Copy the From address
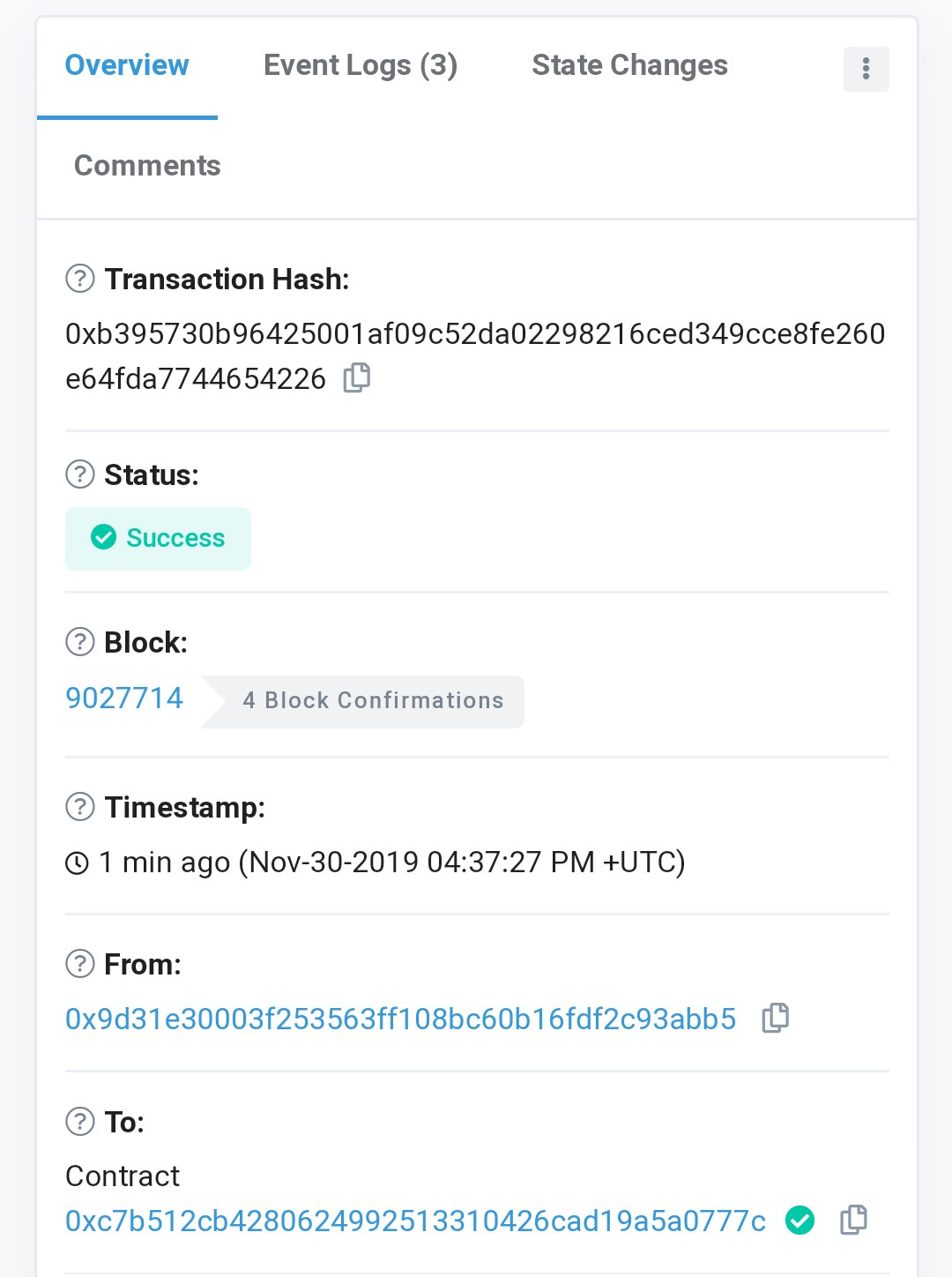The width and height of the screenshot is (952, 1277). point(776,1018)
